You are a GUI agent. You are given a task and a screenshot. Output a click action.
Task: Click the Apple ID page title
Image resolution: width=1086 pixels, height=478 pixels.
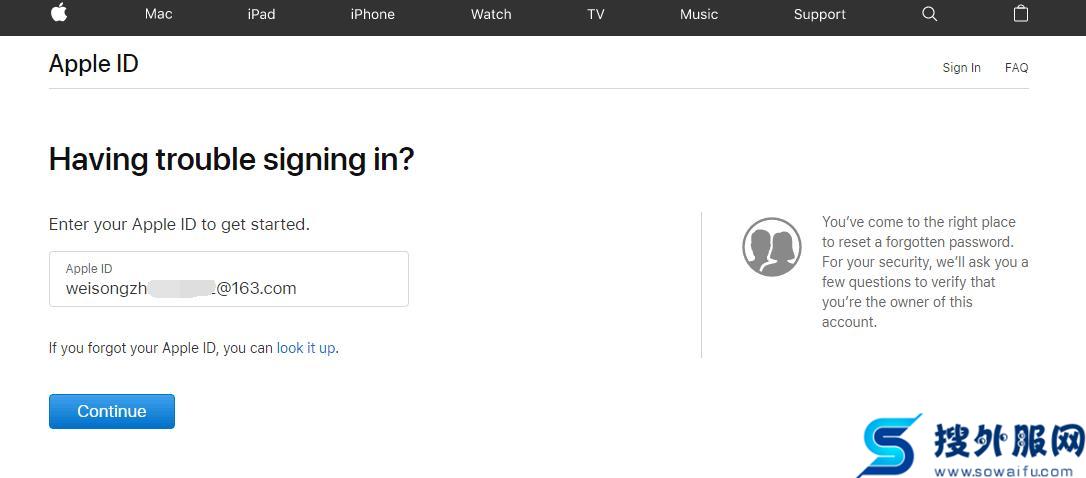point(94,64)
